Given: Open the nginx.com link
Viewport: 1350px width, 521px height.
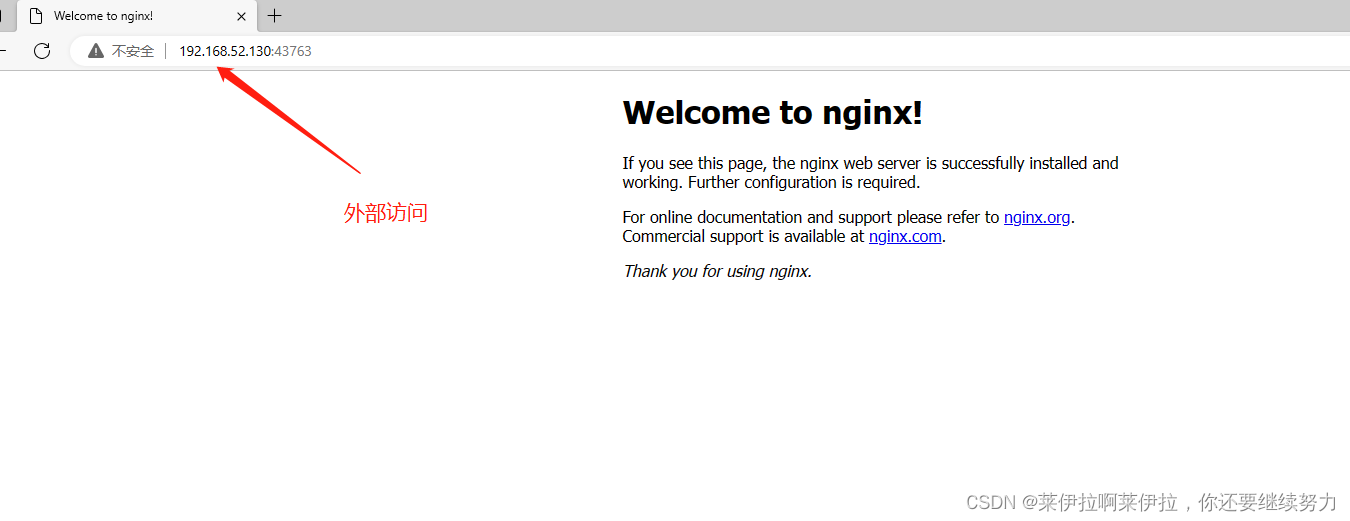Looking at the screenshot, I should point(905,237).
